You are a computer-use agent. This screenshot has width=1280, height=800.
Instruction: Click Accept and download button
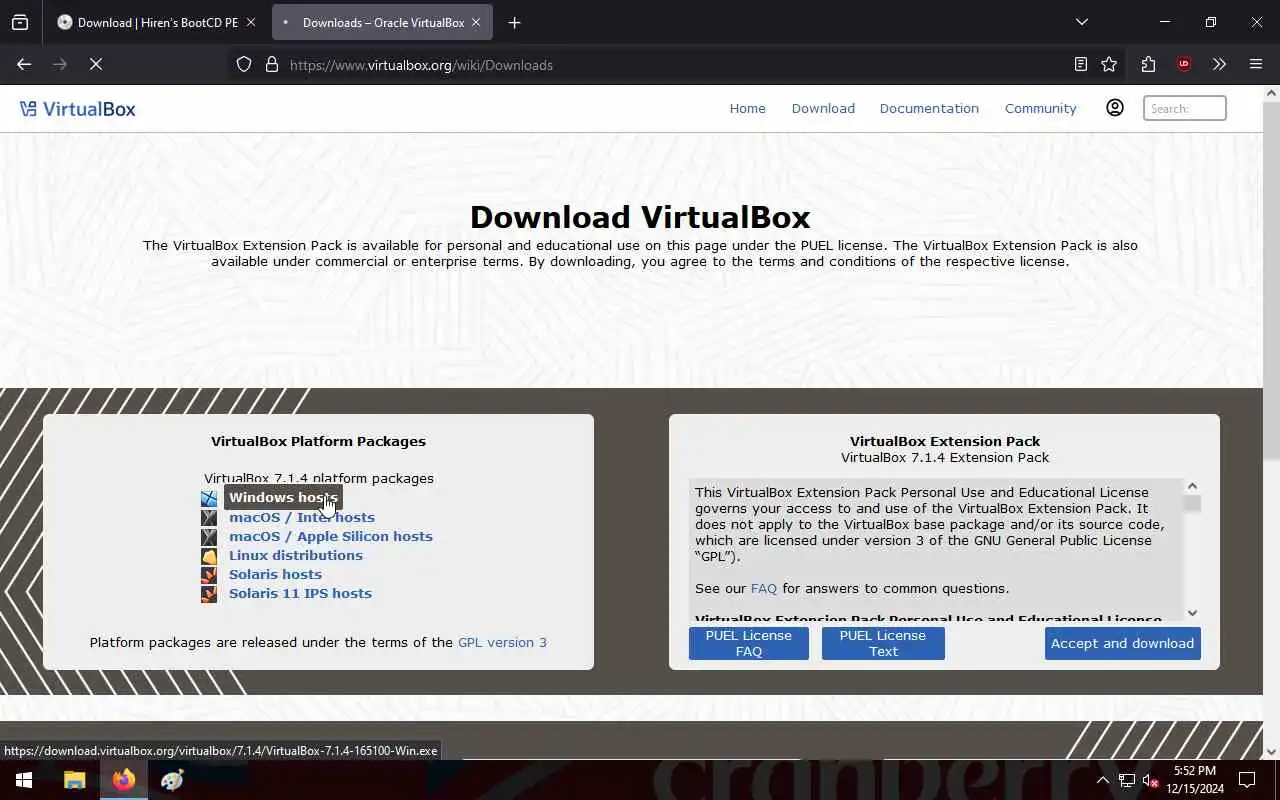click(1122, 643)
